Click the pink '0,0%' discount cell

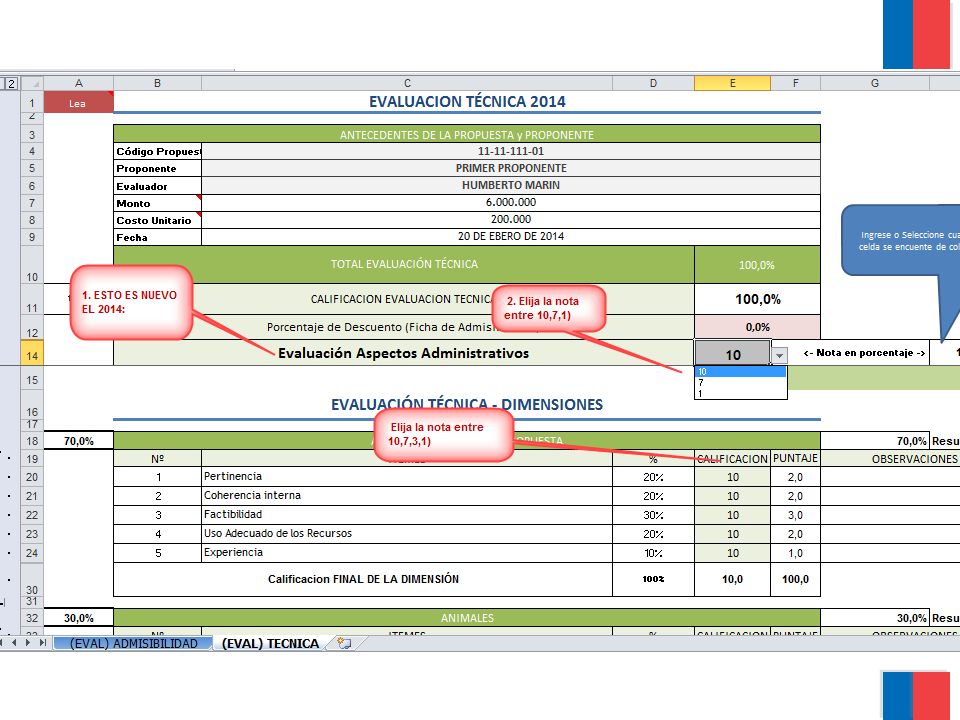coord(757,328)
